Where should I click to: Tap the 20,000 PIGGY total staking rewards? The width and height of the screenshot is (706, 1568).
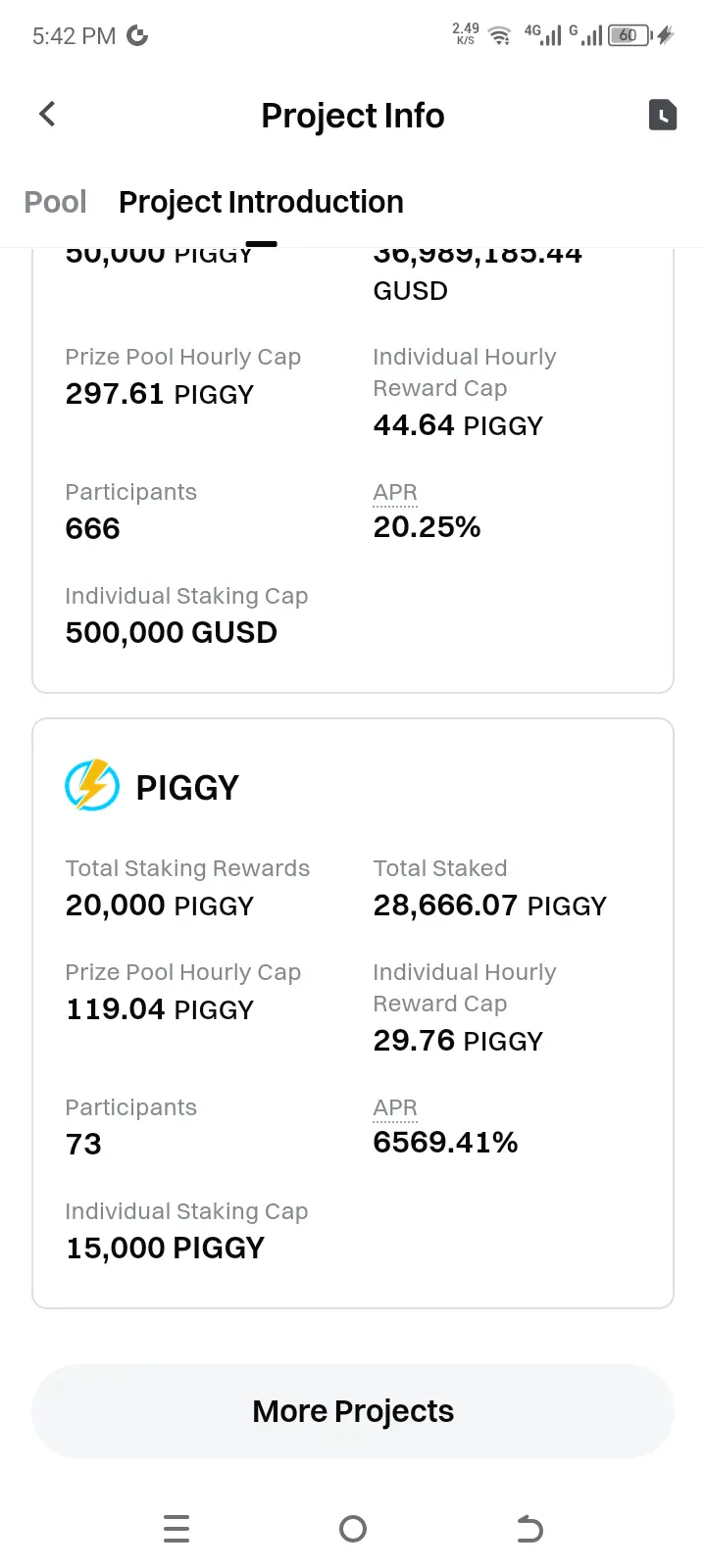tap(160, 906)
